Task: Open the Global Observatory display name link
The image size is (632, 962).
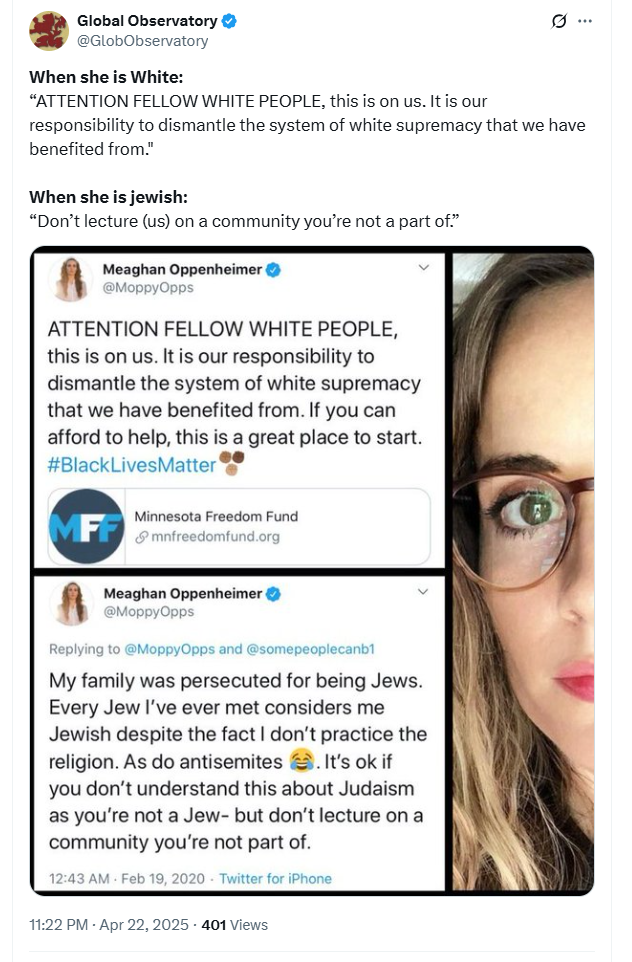Action: [147, 21]
